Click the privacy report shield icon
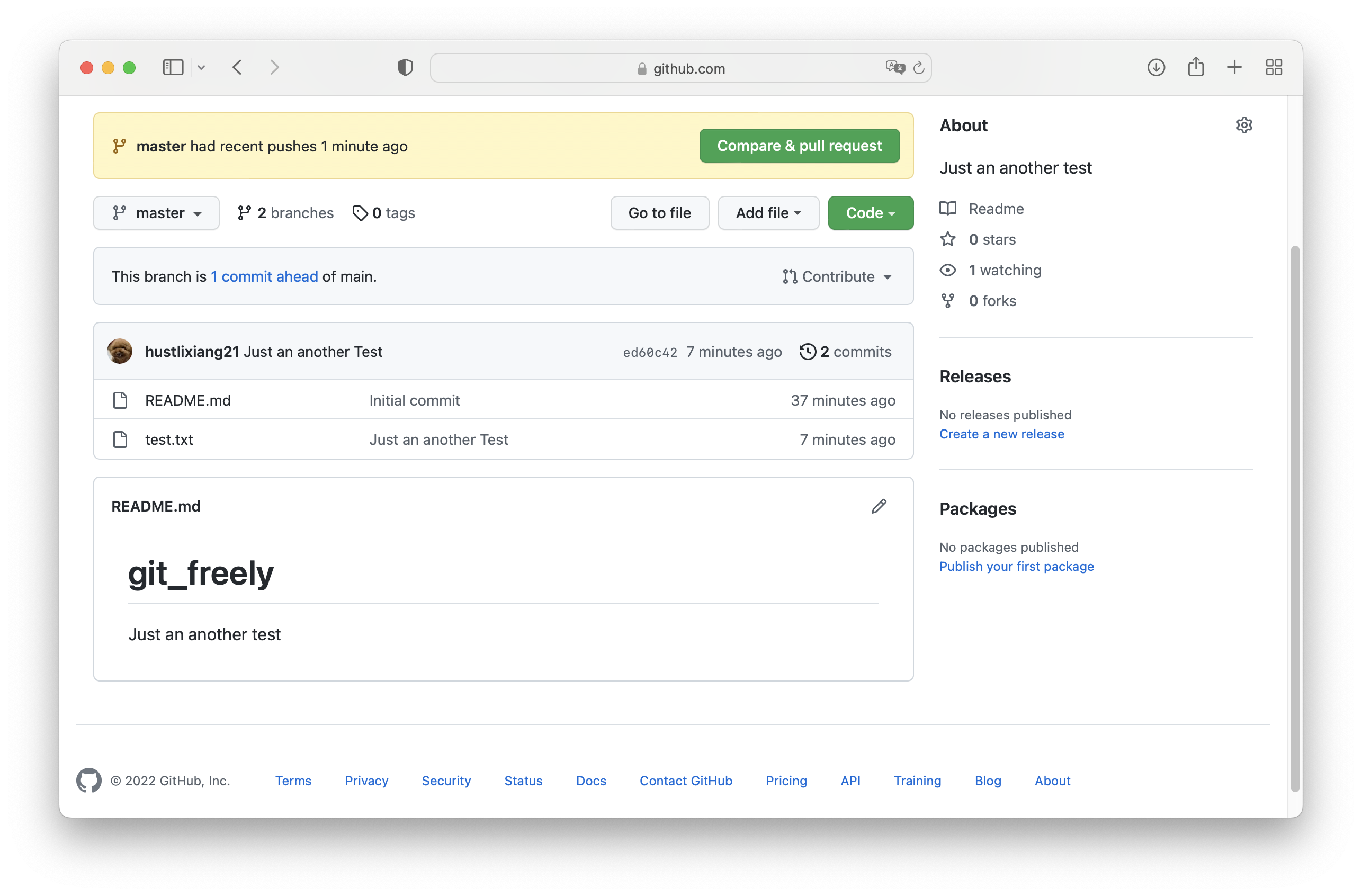 405,67
